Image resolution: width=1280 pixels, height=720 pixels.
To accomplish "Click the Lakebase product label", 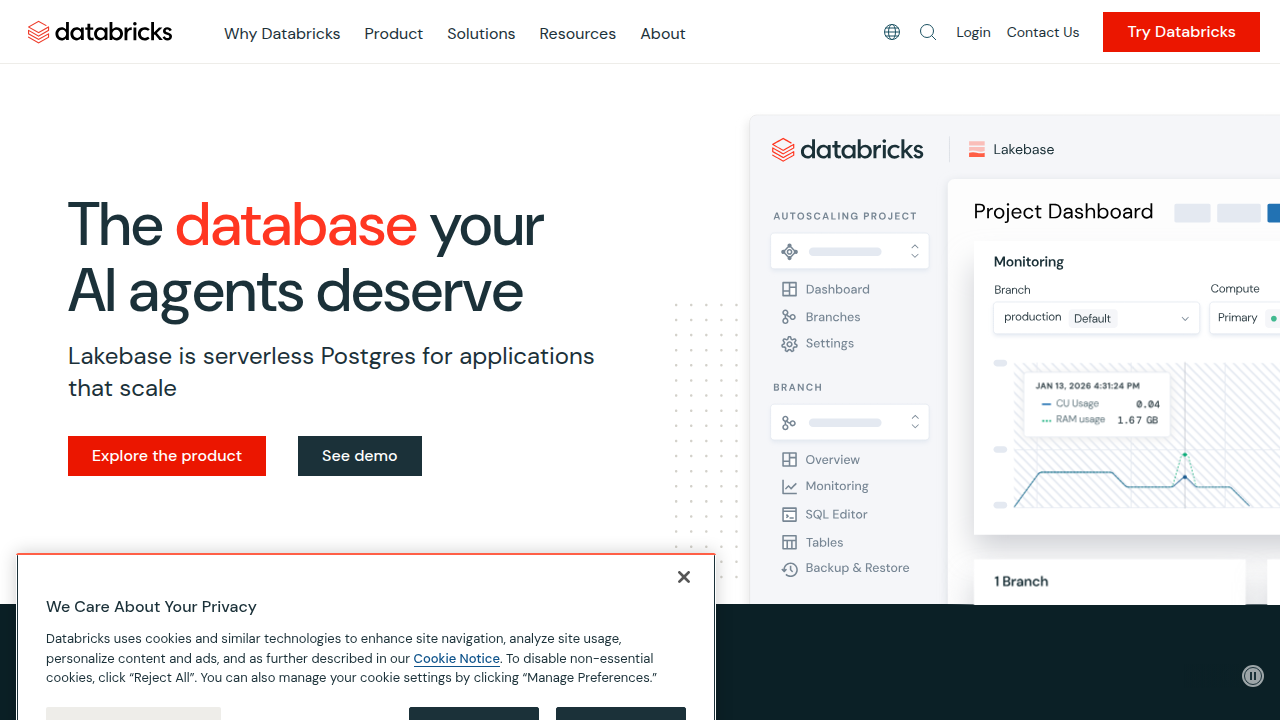I will click(x=1024, y=150).
